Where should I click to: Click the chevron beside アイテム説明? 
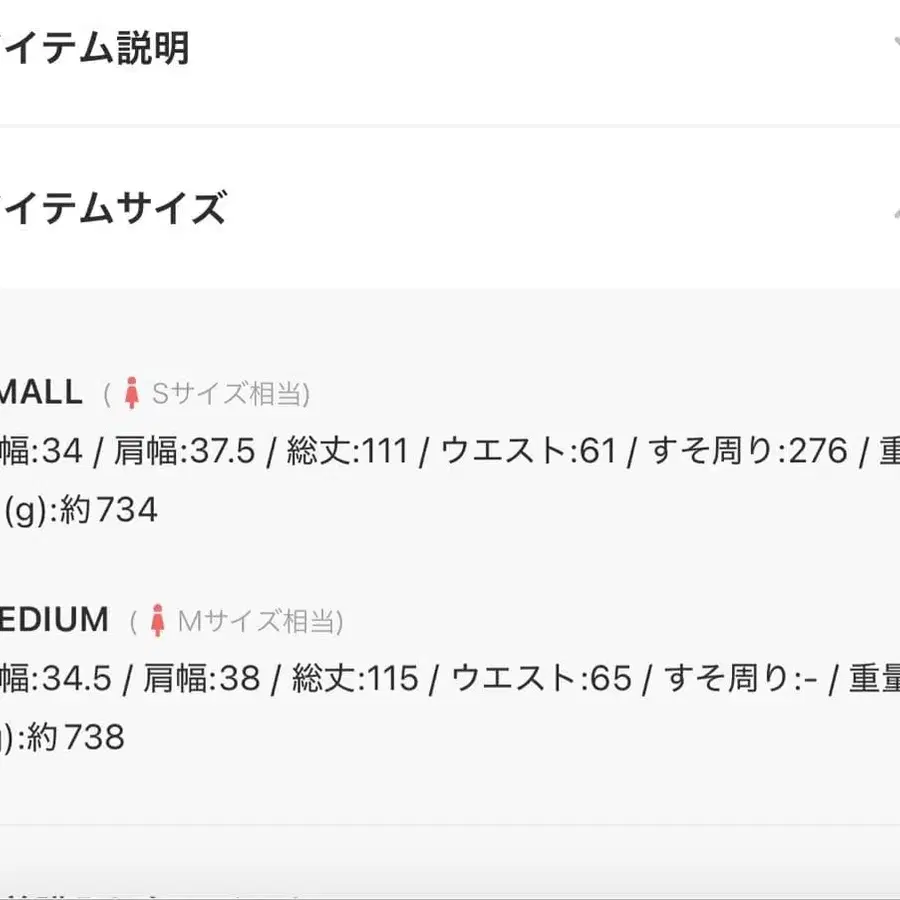point(893,45)
